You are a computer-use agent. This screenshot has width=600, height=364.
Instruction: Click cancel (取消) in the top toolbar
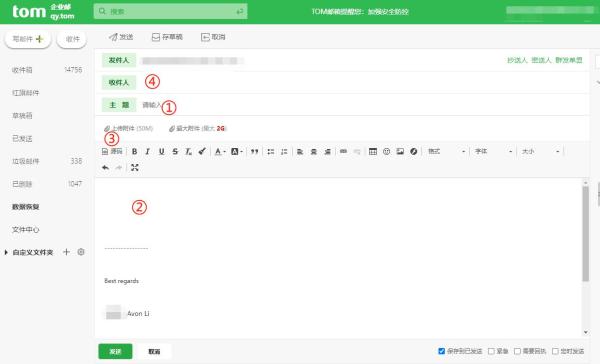(213, 37)
